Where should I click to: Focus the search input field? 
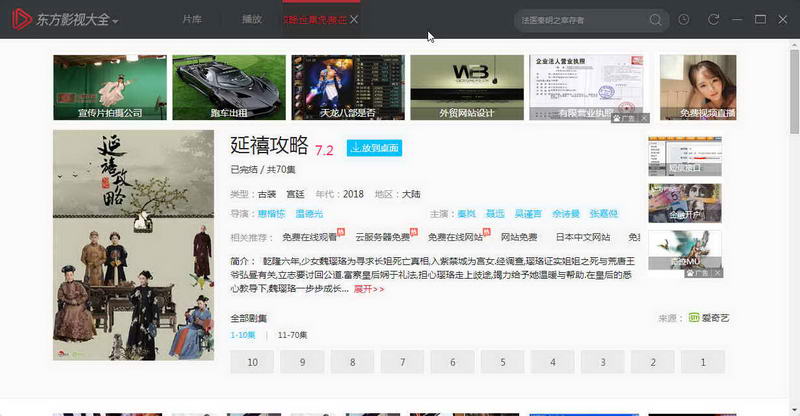[x=582, y=20]
